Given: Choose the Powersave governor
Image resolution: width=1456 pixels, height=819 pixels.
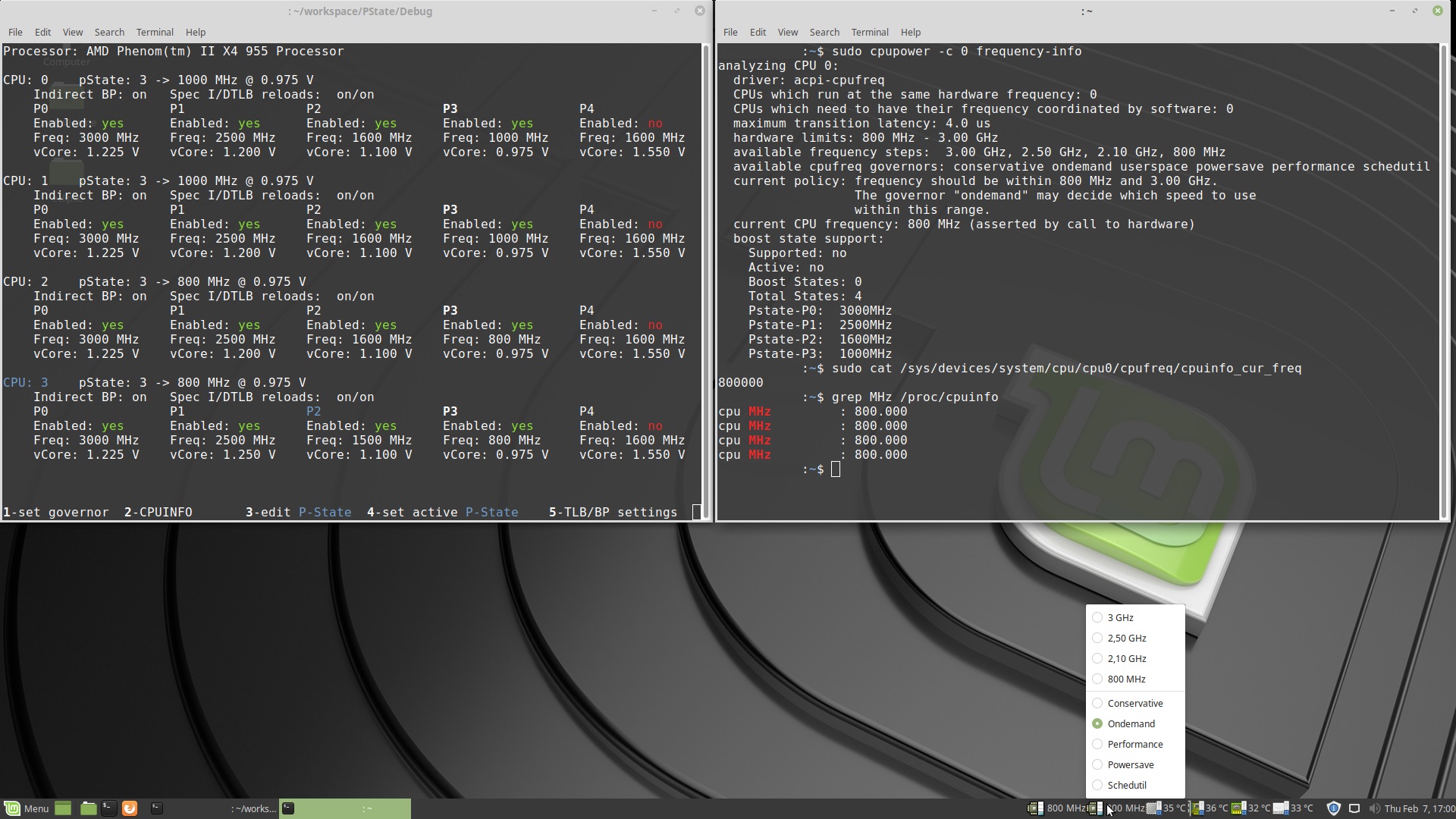Looking at the screenshot, I should pos(1130,765).
